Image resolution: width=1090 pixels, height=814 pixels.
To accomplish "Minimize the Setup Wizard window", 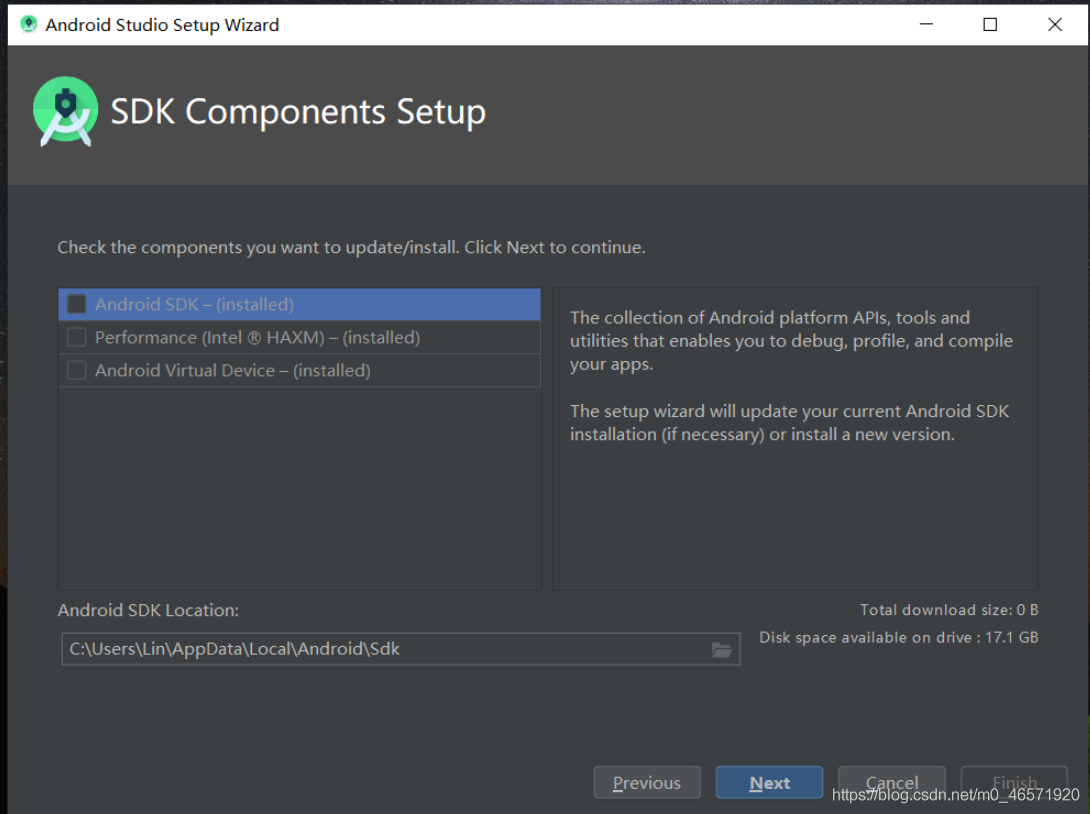I will [x=926, y=24].
